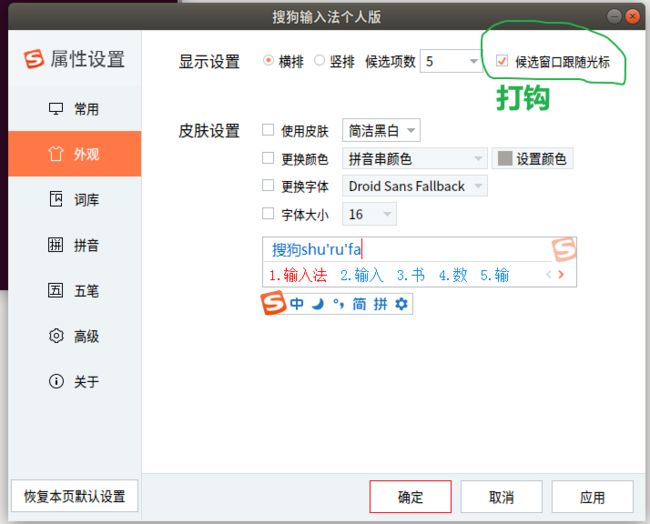Open the 拼音串颜色 dropdown
Viewport: 650px width, 524px height.
[x=415, y=158]
